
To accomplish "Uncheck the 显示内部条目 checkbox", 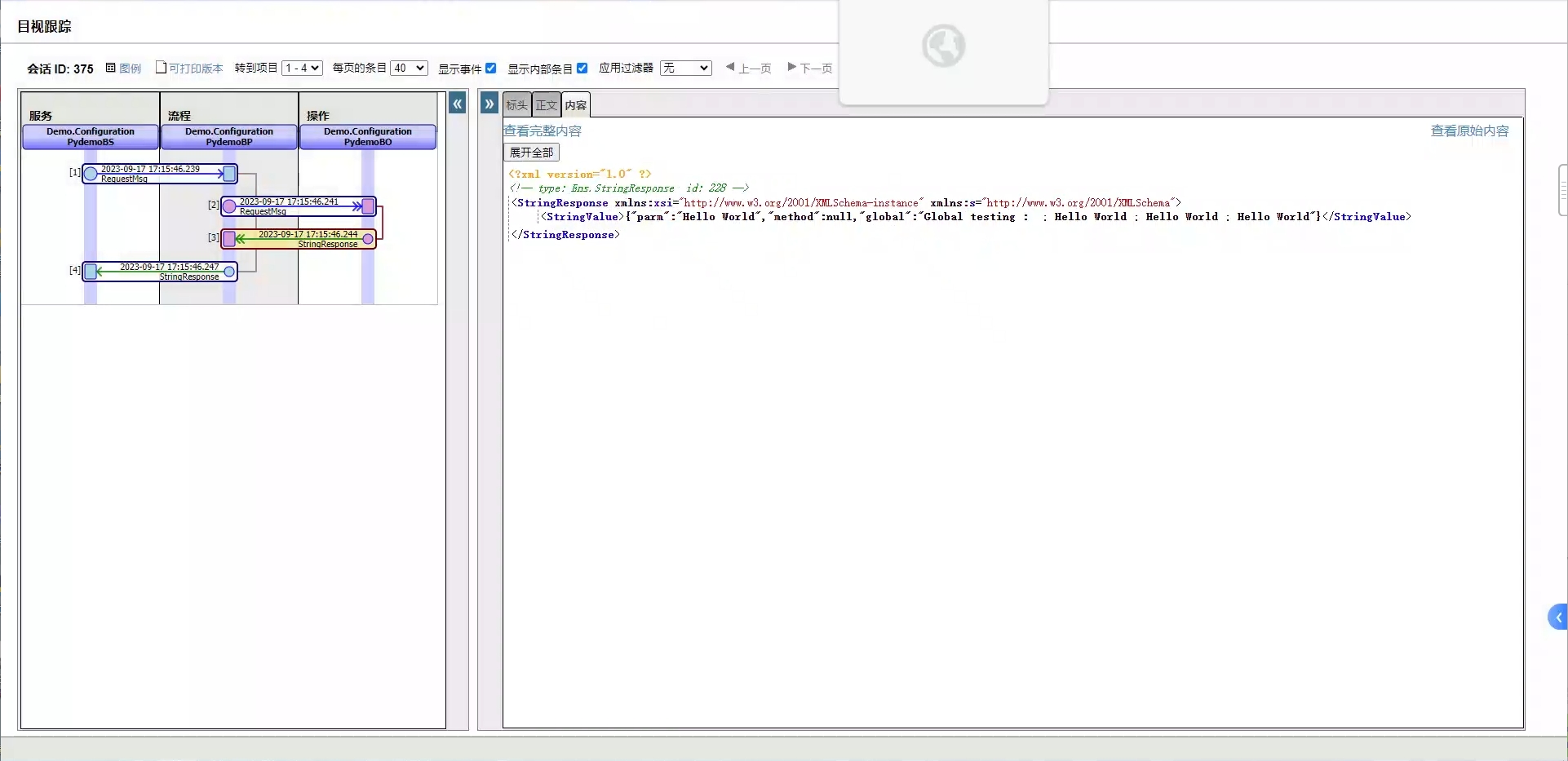I will (x=582, y=68).
